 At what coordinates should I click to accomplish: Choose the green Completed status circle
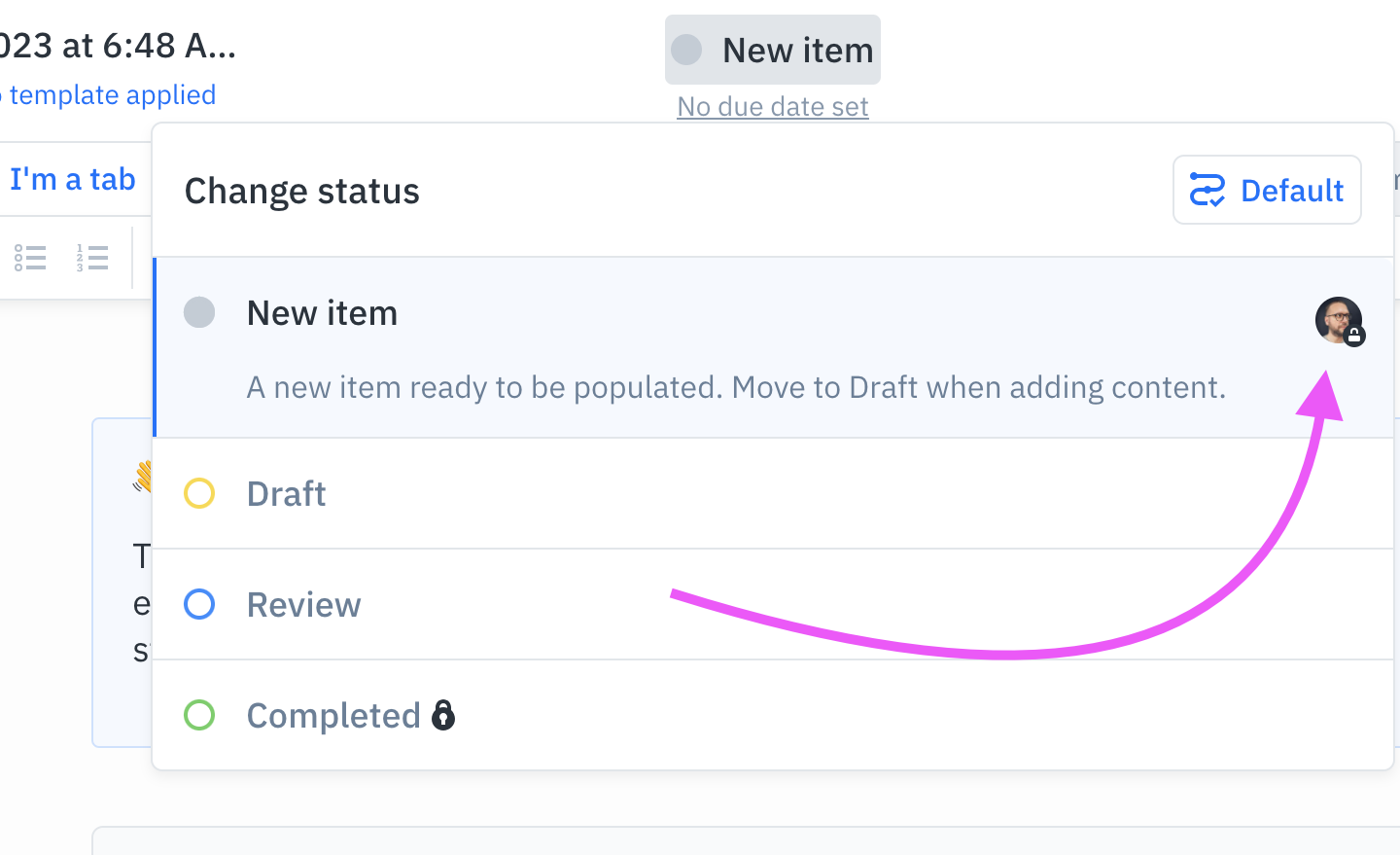[x=199, y=716]
